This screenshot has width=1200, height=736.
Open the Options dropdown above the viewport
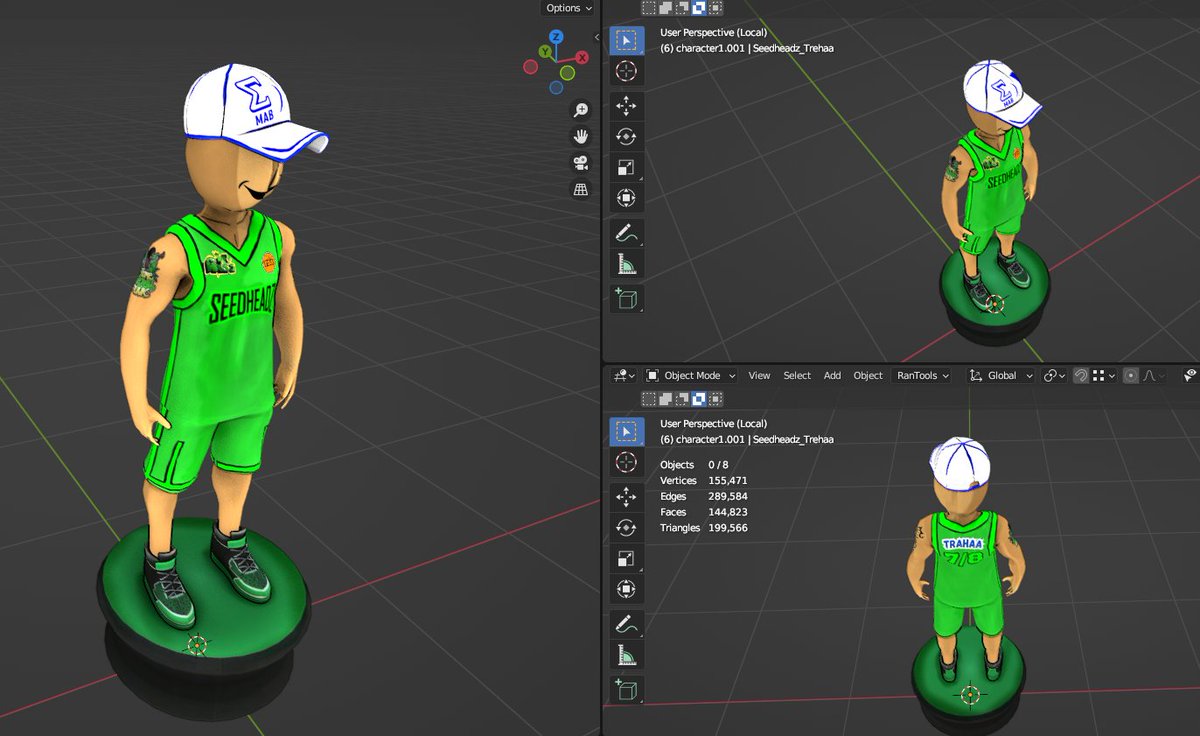click(567, 8)
